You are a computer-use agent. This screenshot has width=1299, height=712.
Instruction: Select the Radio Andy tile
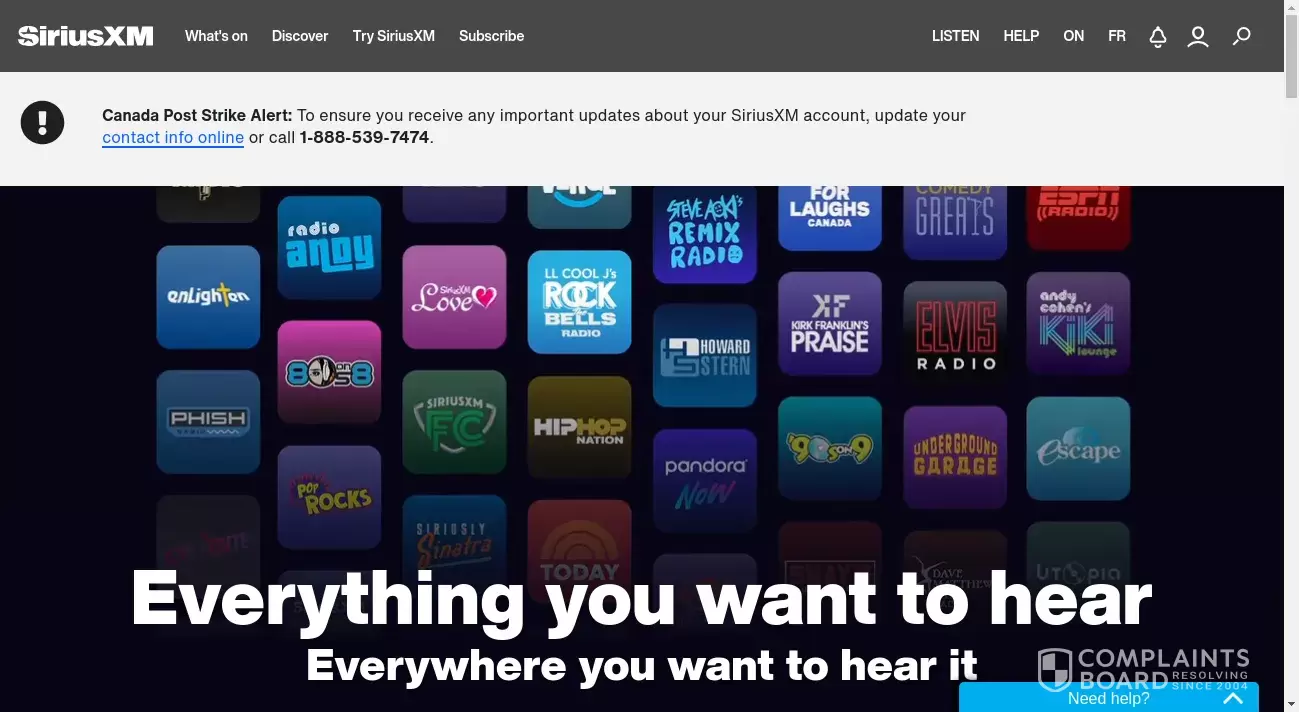click(x=329, y=246)
